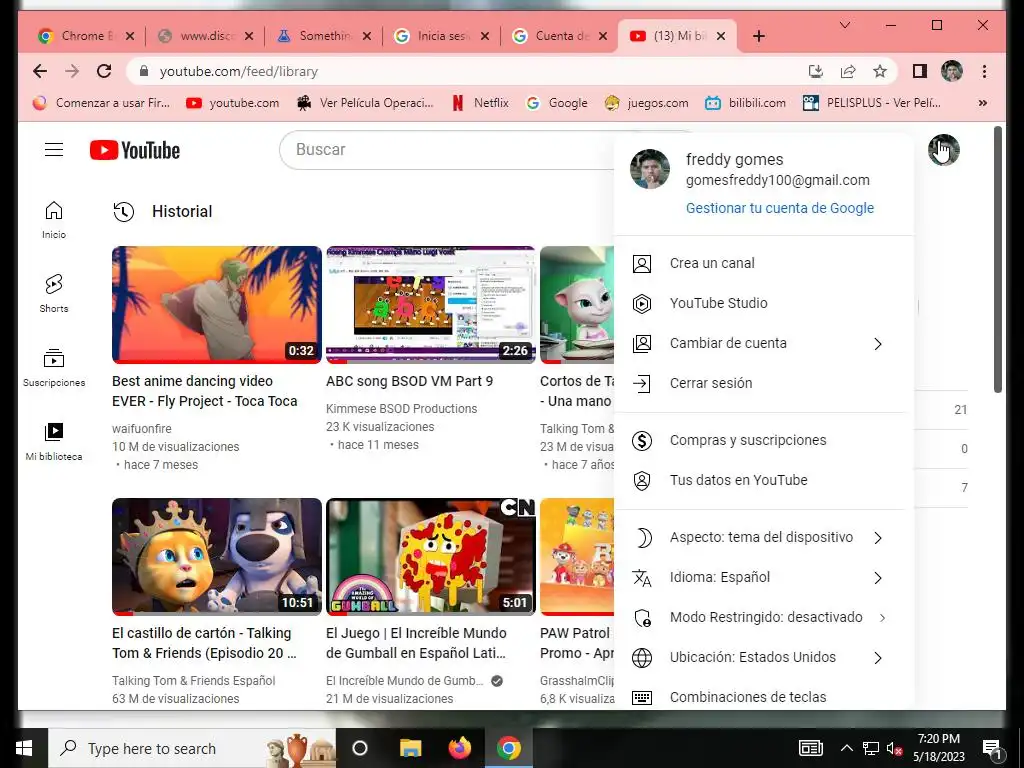
Task: Open Firefox from the taskbar
Action: pos(460,748)
